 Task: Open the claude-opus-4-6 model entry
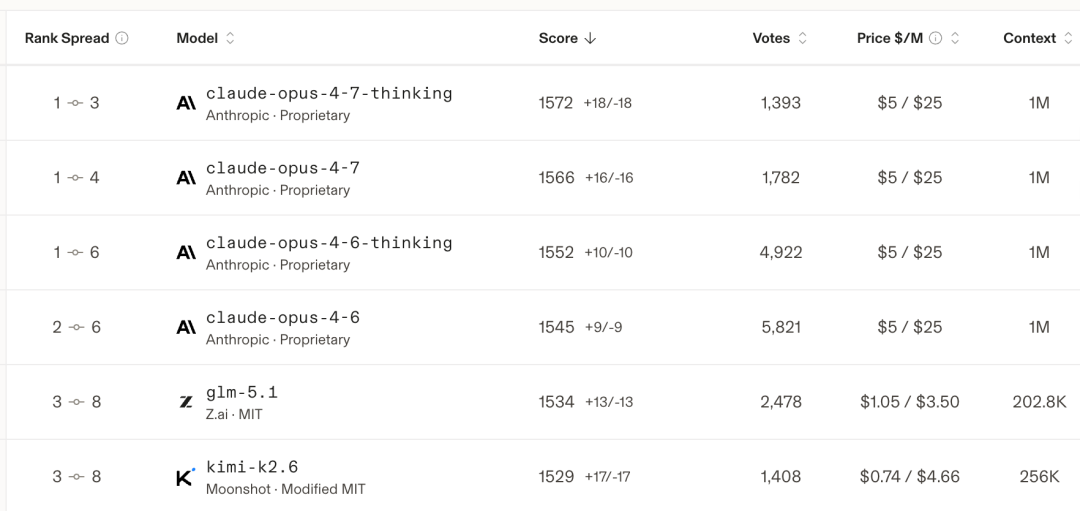[x=282, y=318]
